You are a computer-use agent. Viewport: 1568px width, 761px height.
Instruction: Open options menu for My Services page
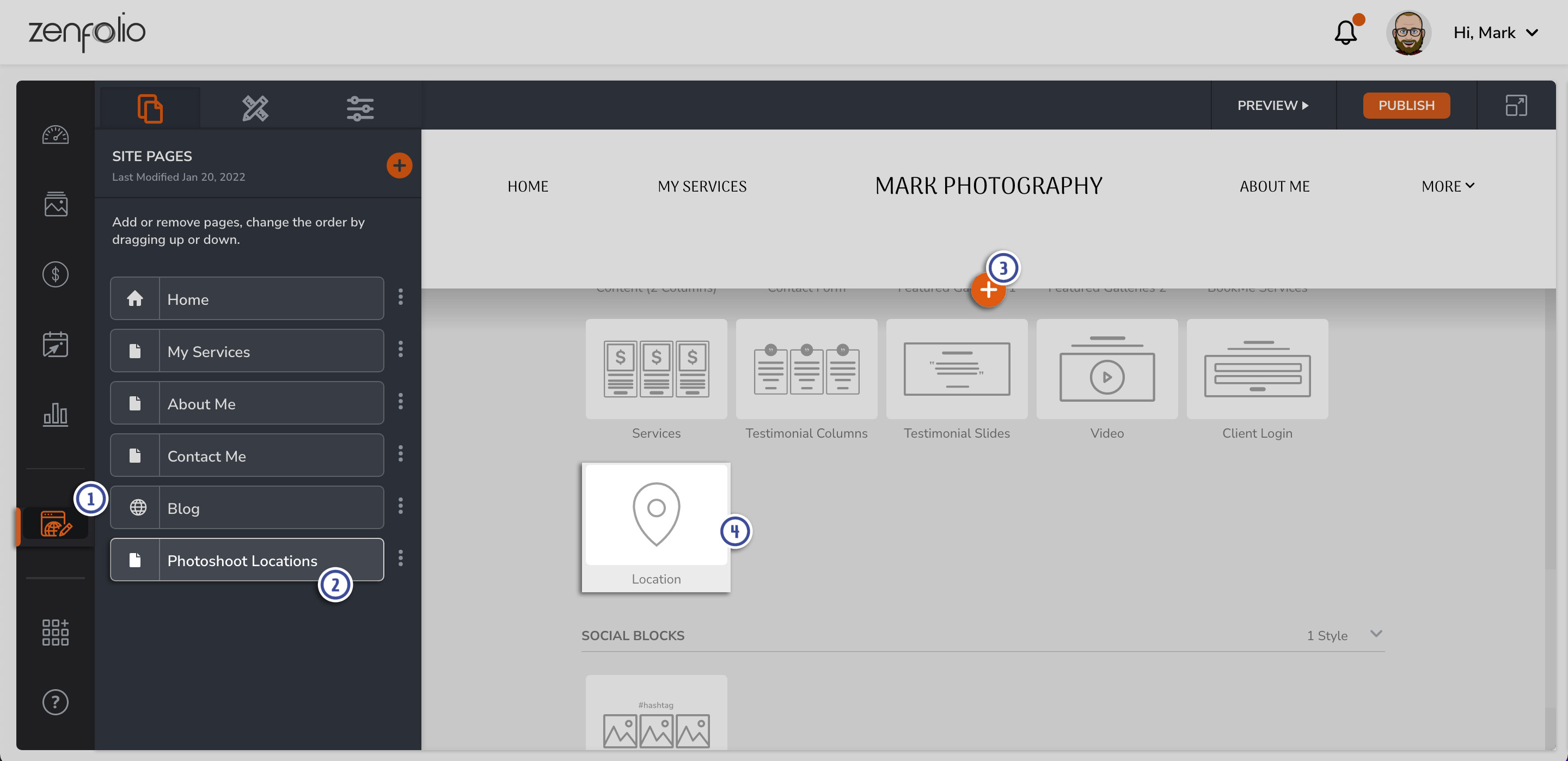click(401, 349)
